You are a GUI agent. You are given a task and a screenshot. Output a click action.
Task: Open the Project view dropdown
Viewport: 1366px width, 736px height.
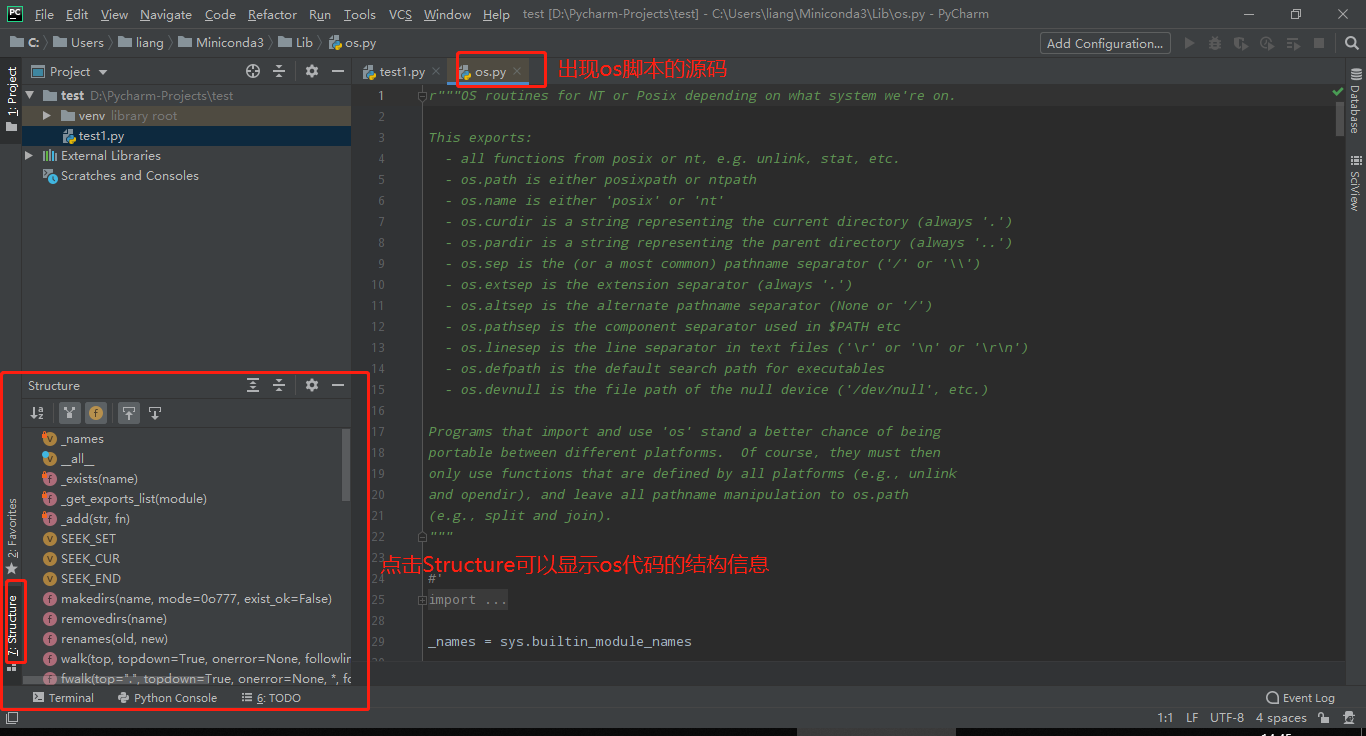point(103,72)
